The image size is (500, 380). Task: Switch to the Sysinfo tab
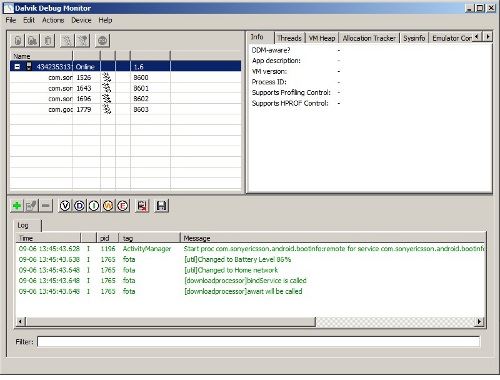click(x=414, y=38)
